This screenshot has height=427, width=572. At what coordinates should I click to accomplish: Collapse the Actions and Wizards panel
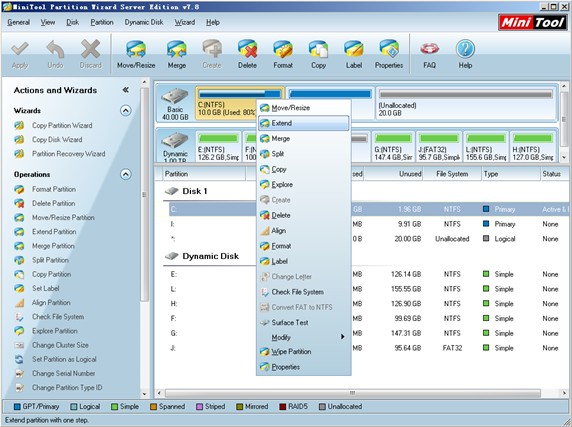[x=125, y=90]
